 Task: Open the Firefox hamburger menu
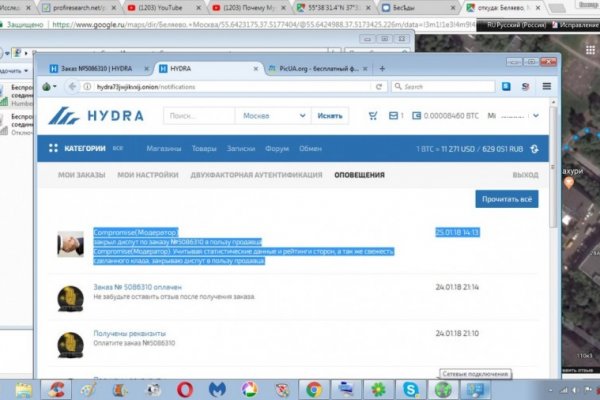click(547, 87)
